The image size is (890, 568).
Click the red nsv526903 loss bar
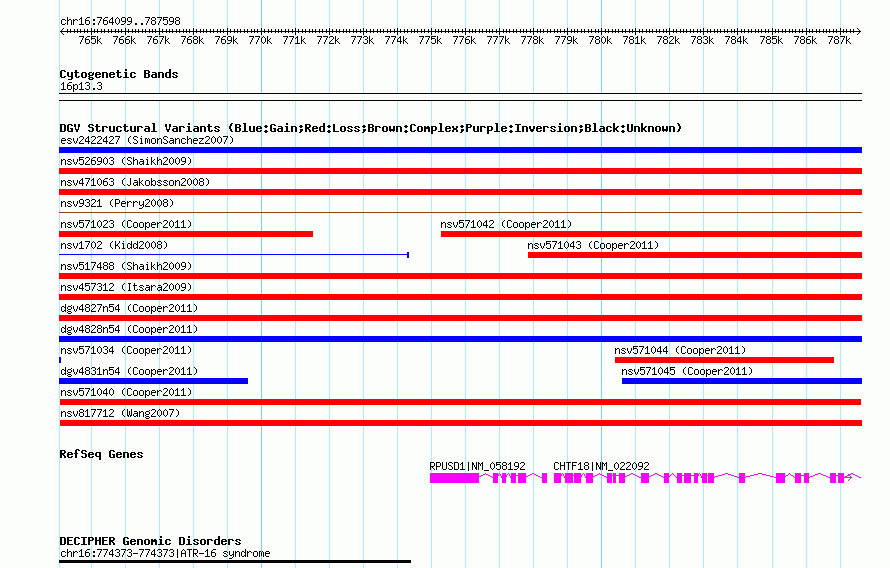(x=460, y=171)
